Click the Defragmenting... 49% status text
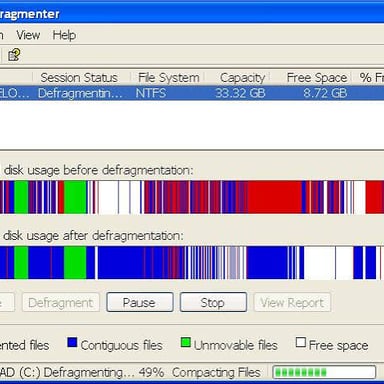The width and height of the screenshot is (384, 384). click(x=104, y=372)
